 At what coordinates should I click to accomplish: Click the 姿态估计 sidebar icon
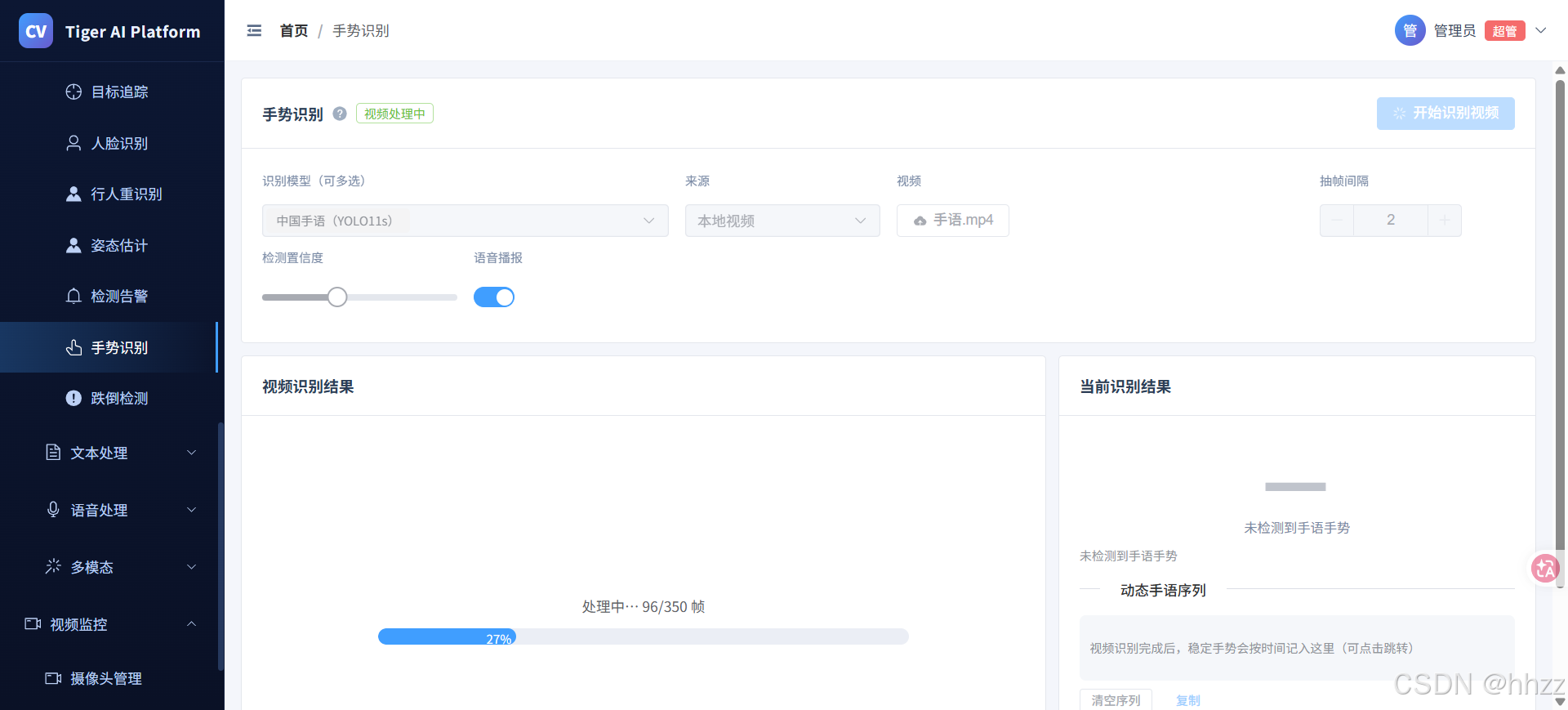[x=73, y=245]
